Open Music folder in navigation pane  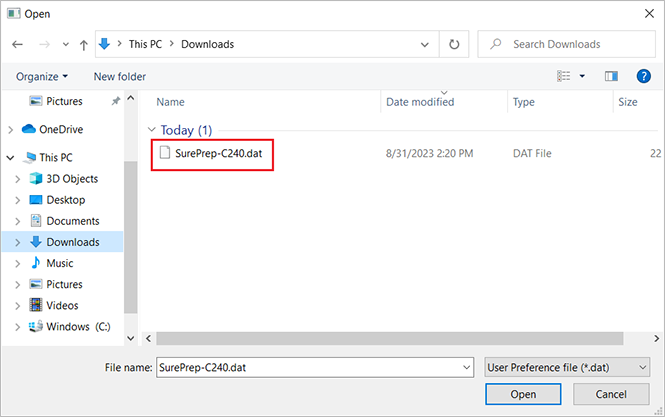pyautogui.click(x=59, y=263)
